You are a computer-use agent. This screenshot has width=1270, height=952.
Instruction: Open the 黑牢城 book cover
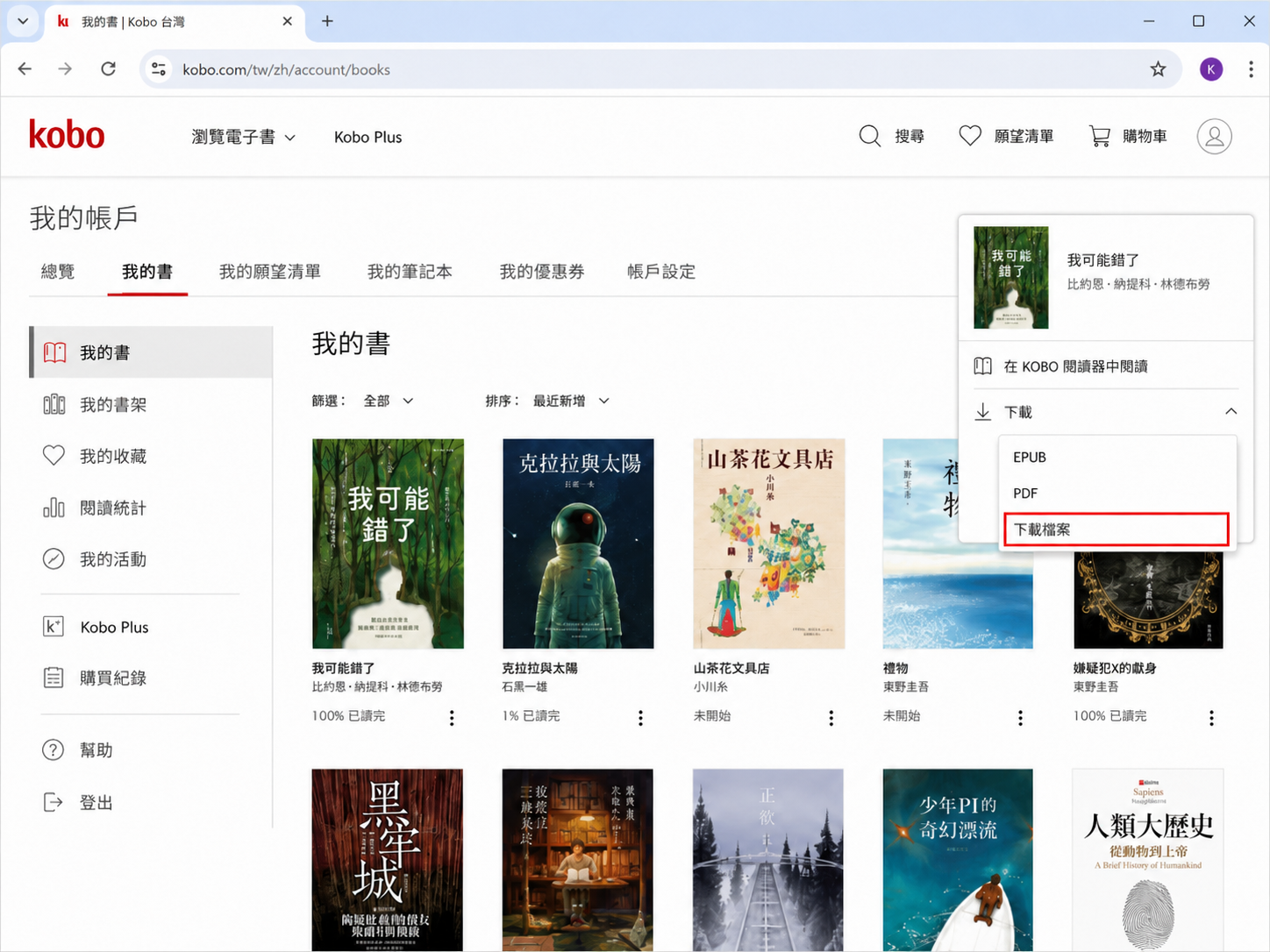[x=388, y=860]
